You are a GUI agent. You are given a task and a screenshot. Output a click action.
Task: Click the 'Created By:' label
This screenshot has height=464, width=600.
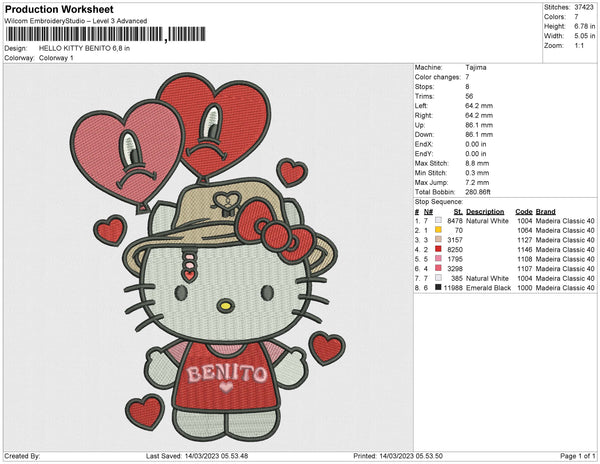click(x=22, y=456)
